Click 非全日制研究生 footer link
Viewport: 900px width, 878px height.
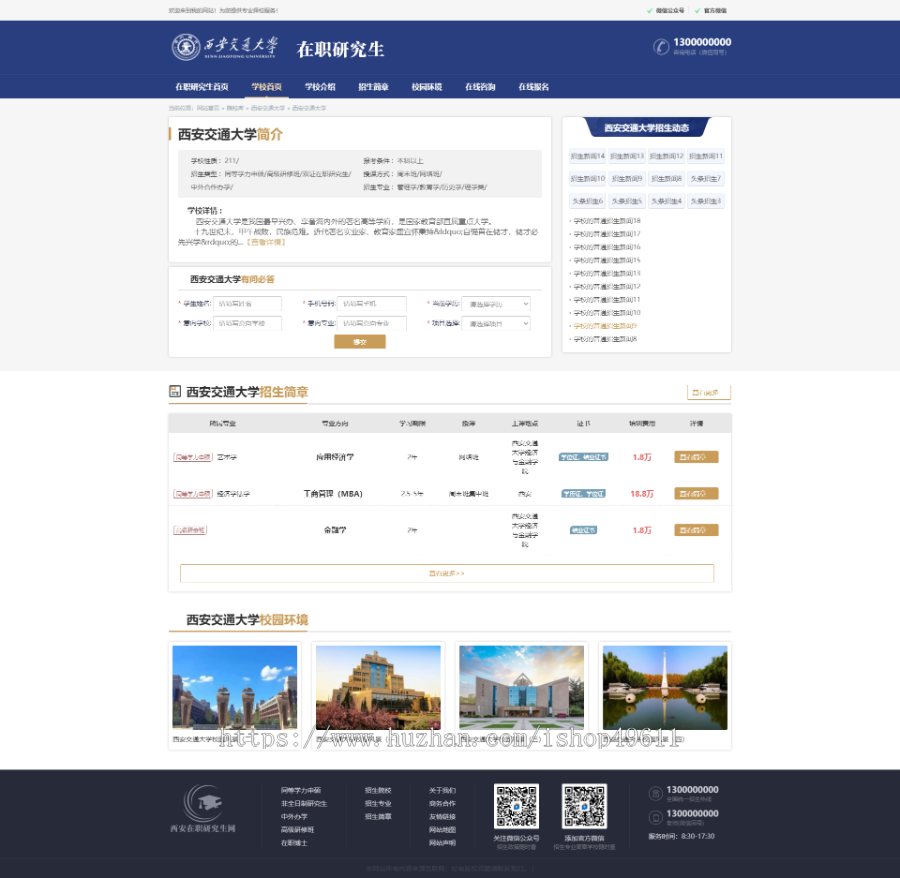[304, 803]
